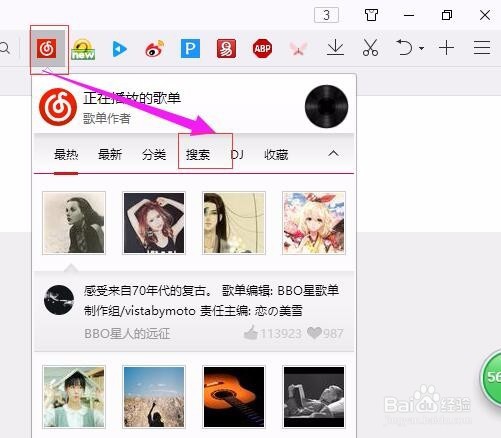Click the search magnifier icon in toolbar
Screen dimensions: 501x438
5,49
